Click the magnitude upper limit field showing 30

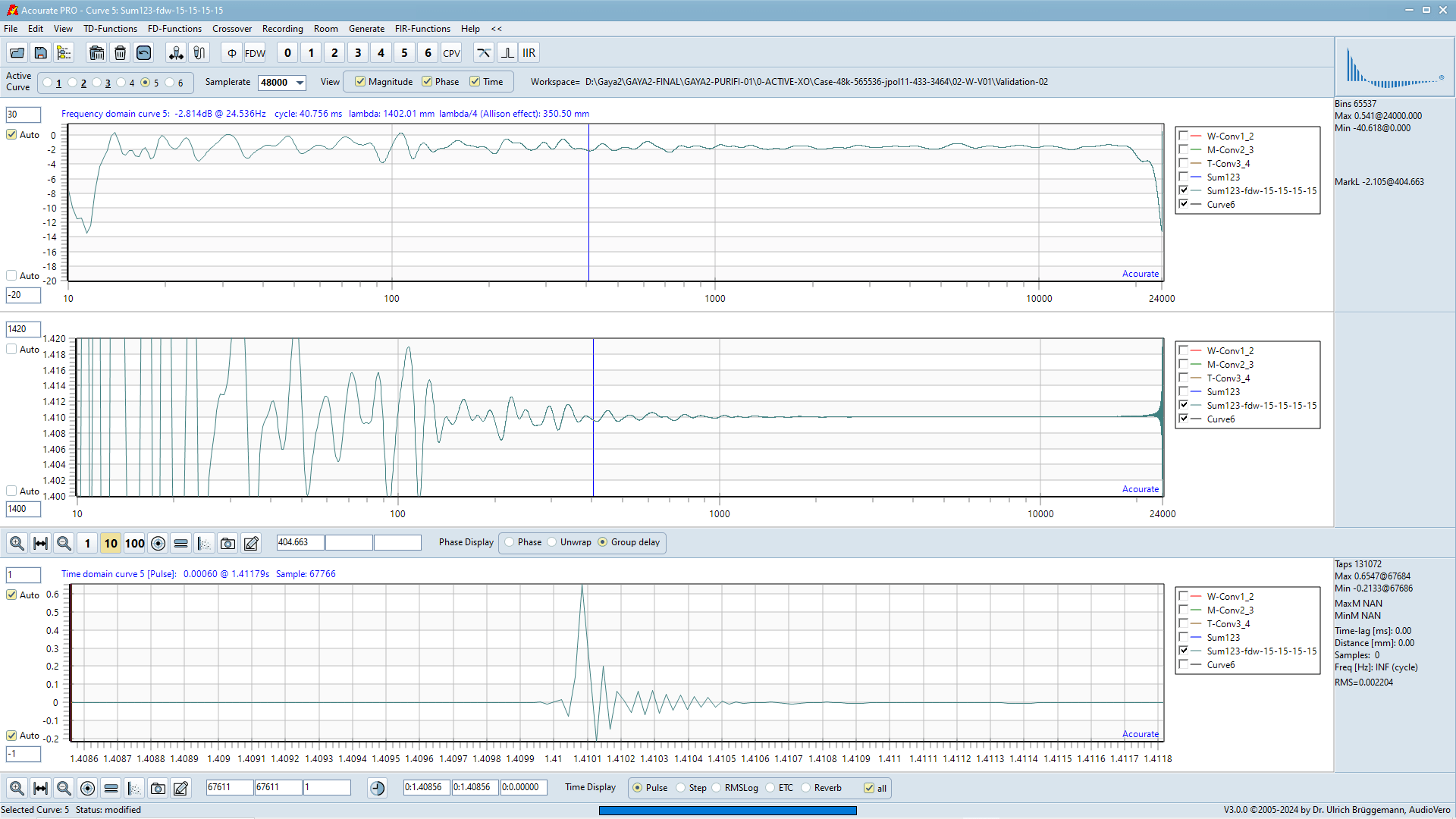point(23,115)
